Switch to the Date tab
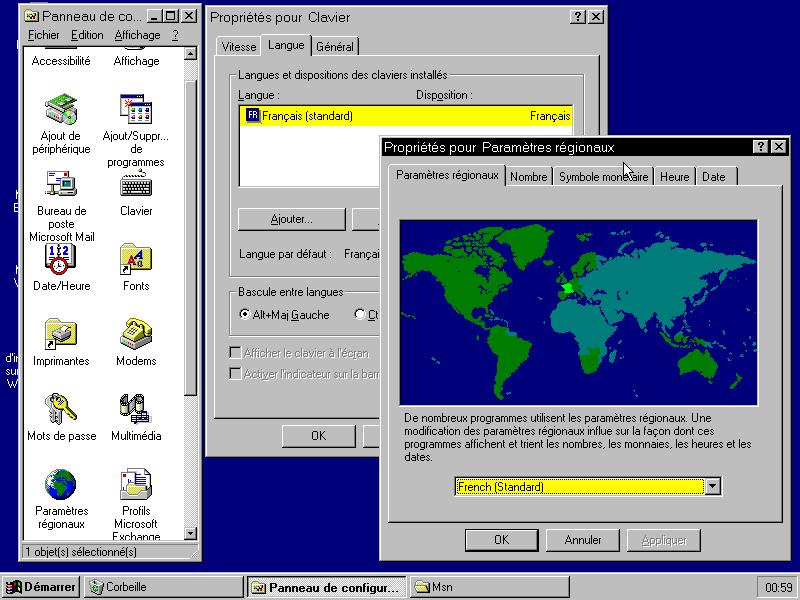The height and width of the screenshot is (600, 800). [714, 177]
